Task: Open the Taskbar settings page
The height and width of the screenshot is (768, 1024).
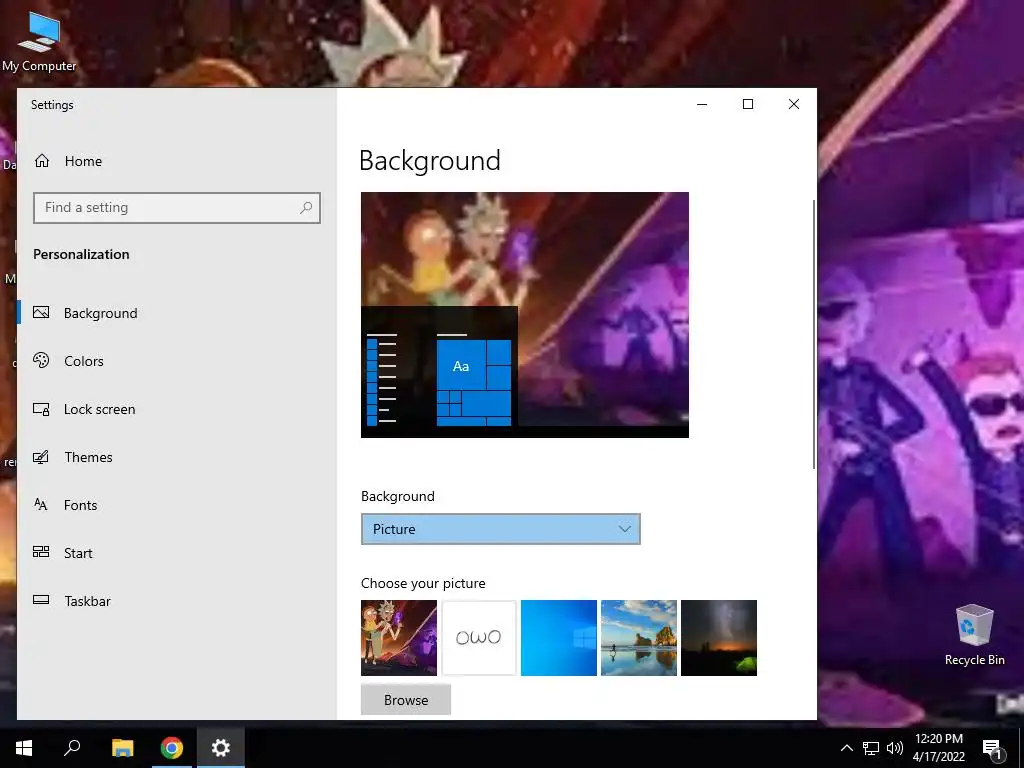Action: pos(176,601)
